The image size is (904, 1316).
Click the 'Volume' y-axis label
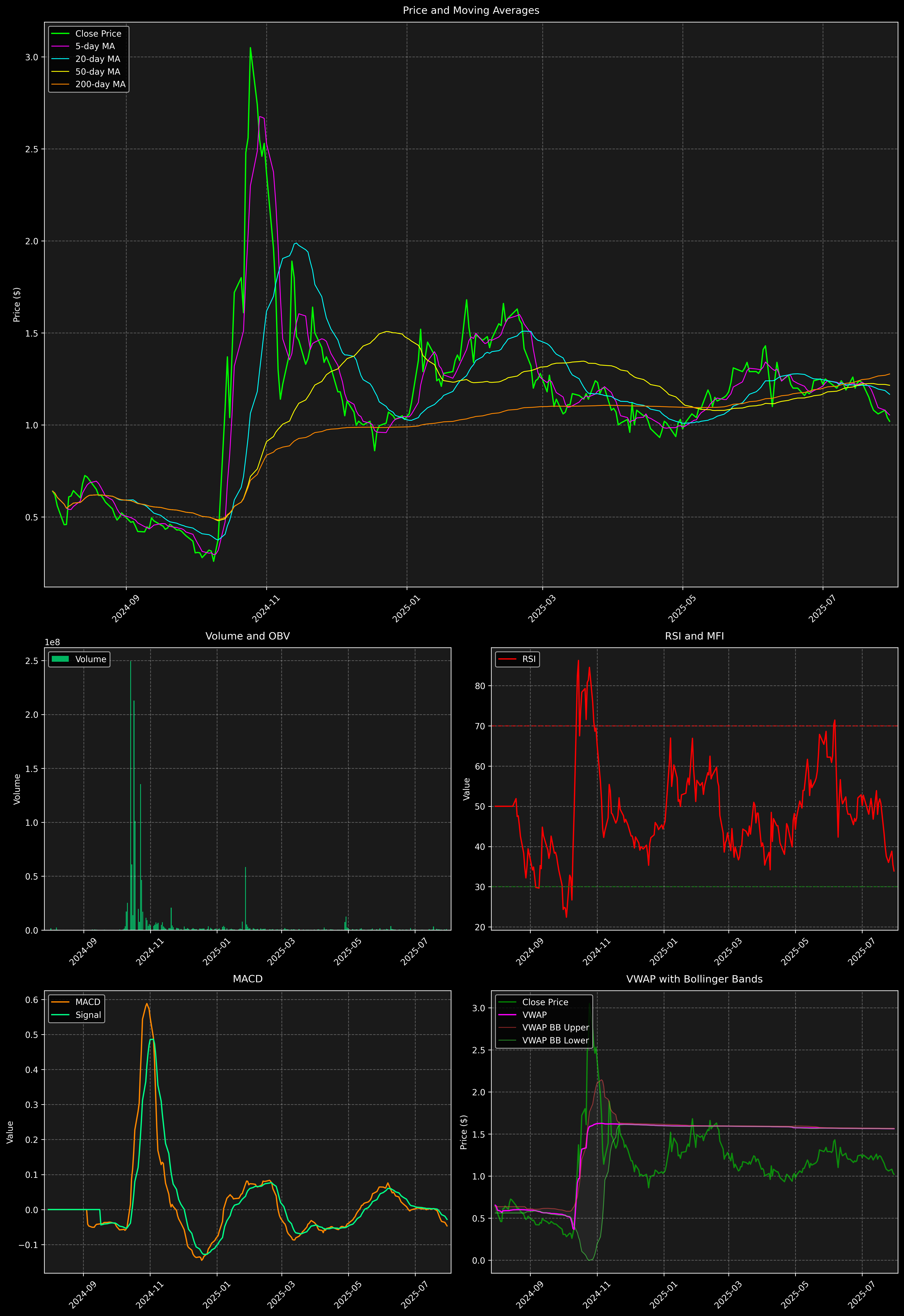coord(17,789)
